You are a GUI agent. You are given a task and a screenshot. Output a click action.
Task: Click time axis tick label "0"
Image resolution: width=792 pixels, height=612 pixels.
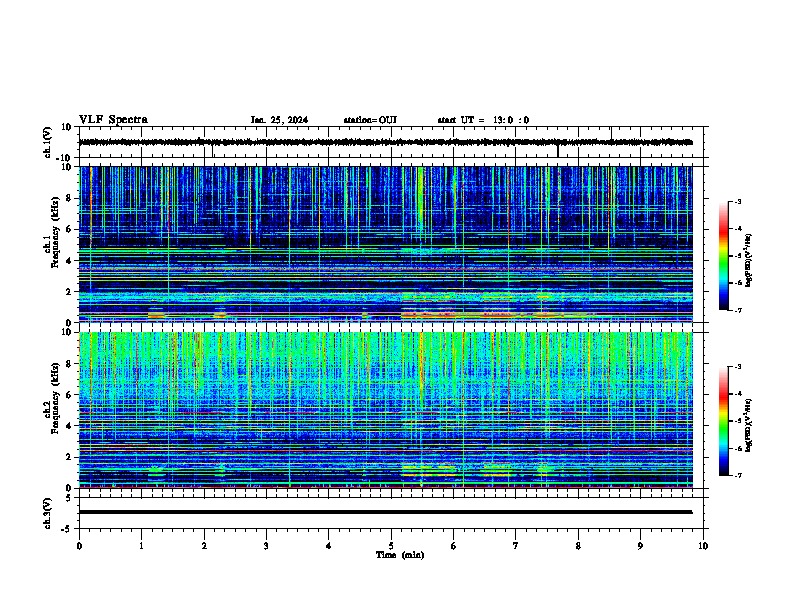click(79, 546)
